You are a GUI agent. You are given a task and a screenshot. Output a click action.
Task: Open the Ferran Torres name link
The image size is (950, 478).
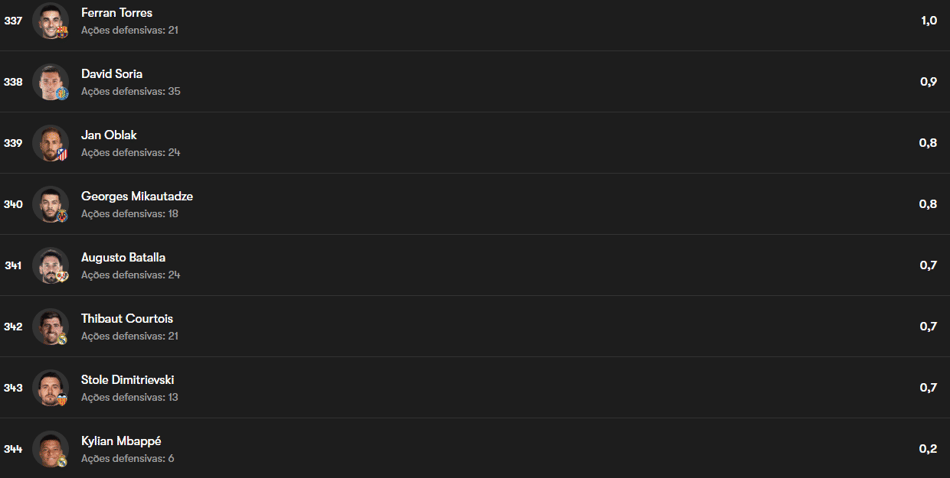117,13
